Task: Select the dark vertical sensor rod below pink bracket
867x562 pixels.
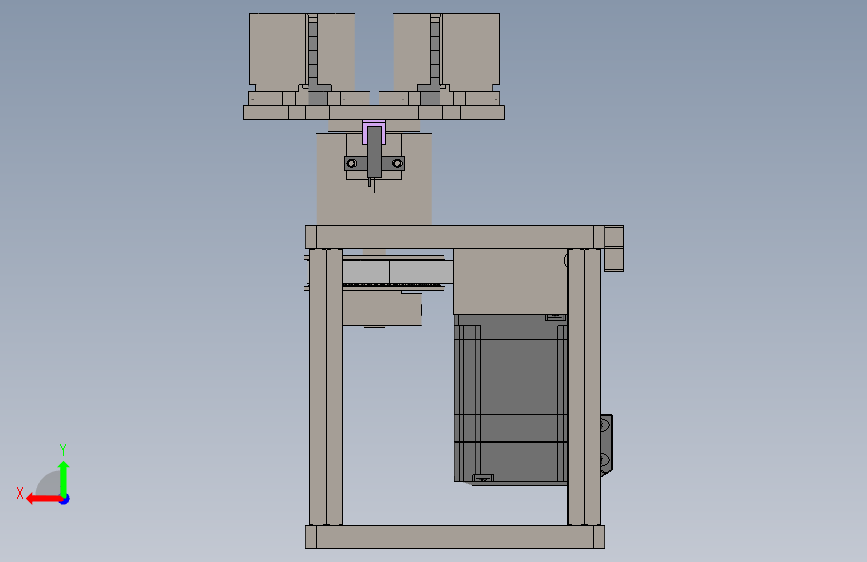Action: pos(374,152)
